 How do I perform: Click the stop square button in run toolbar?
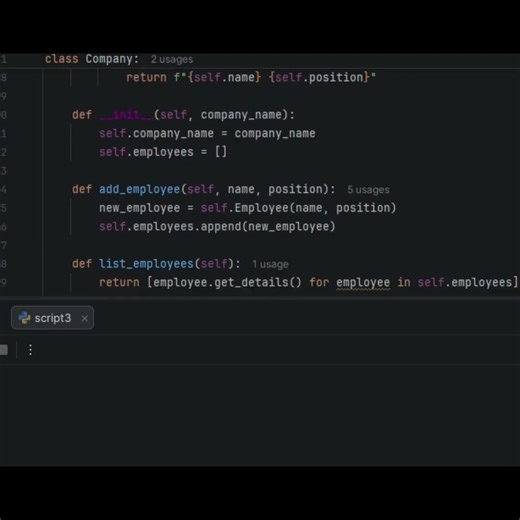[x=4, y=350]
